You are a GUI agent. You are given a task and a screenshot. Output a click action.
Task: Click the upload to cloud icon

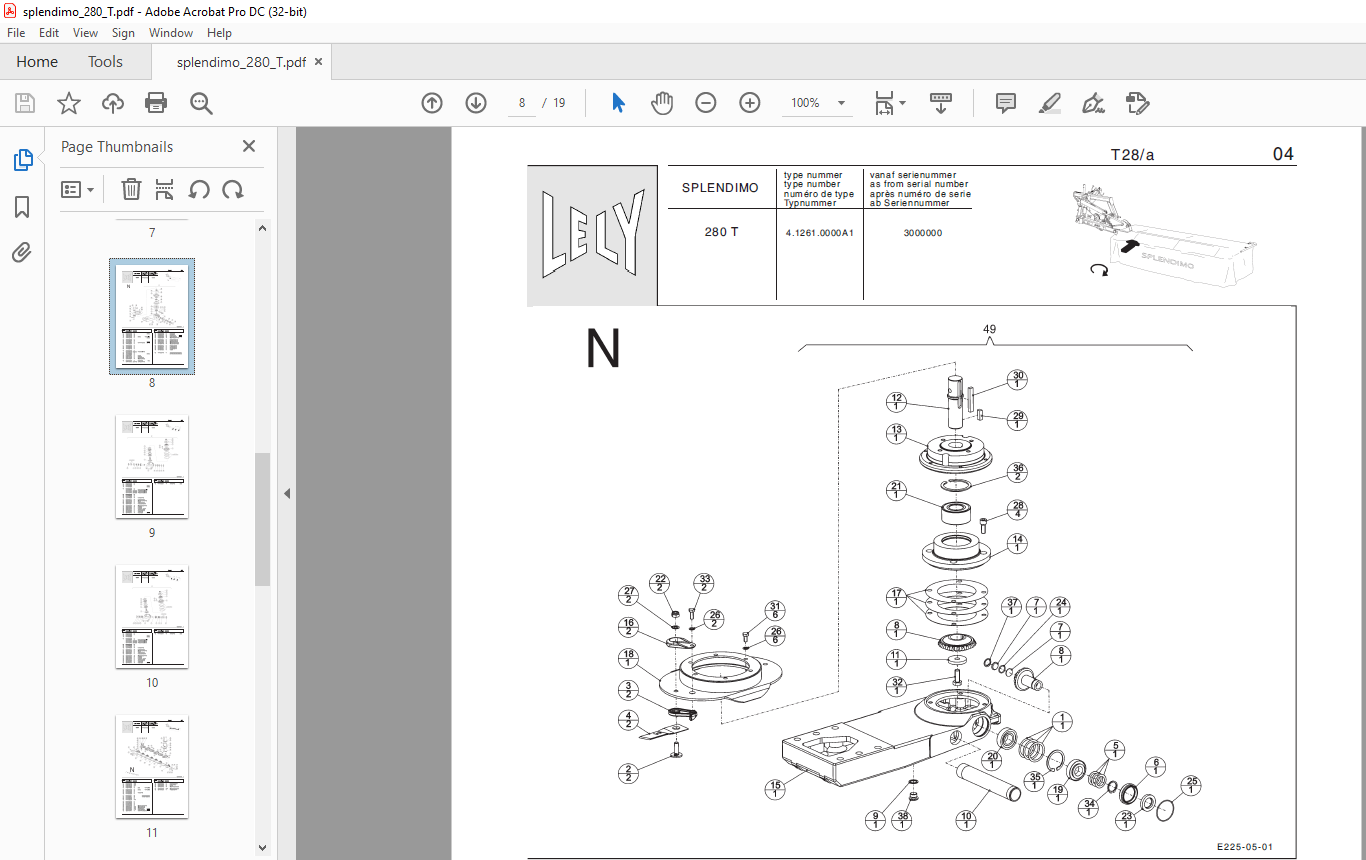coord(113,103)
